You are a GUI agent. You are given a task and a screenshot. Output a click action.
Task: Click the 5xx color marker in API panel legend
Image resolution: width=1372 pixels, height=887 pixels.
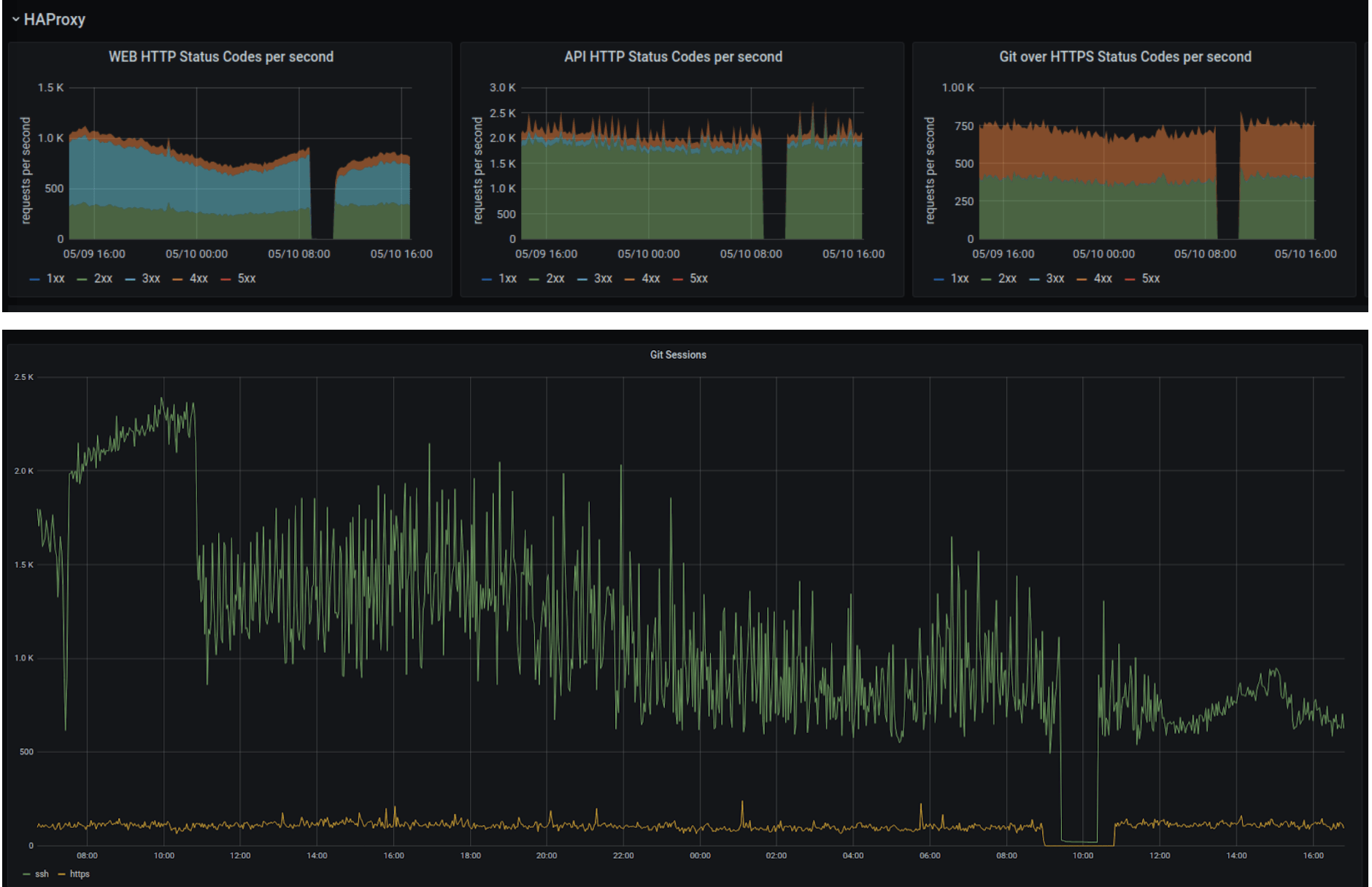677,278
